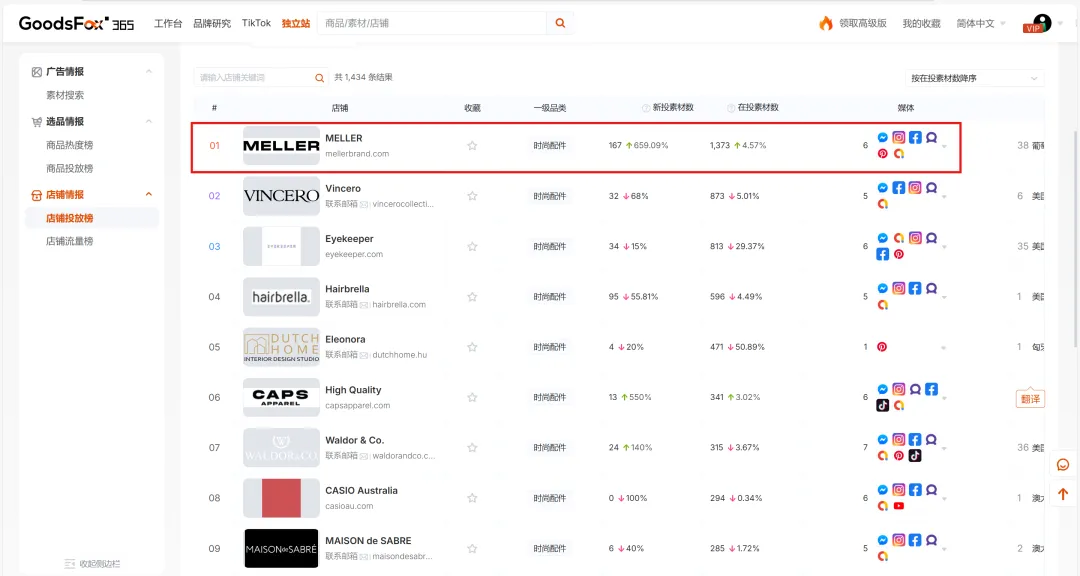Open 商品投放榜 in the sidebar
Screen dimensions: 1080x576
pyautogui.click(x=70, y=168)
